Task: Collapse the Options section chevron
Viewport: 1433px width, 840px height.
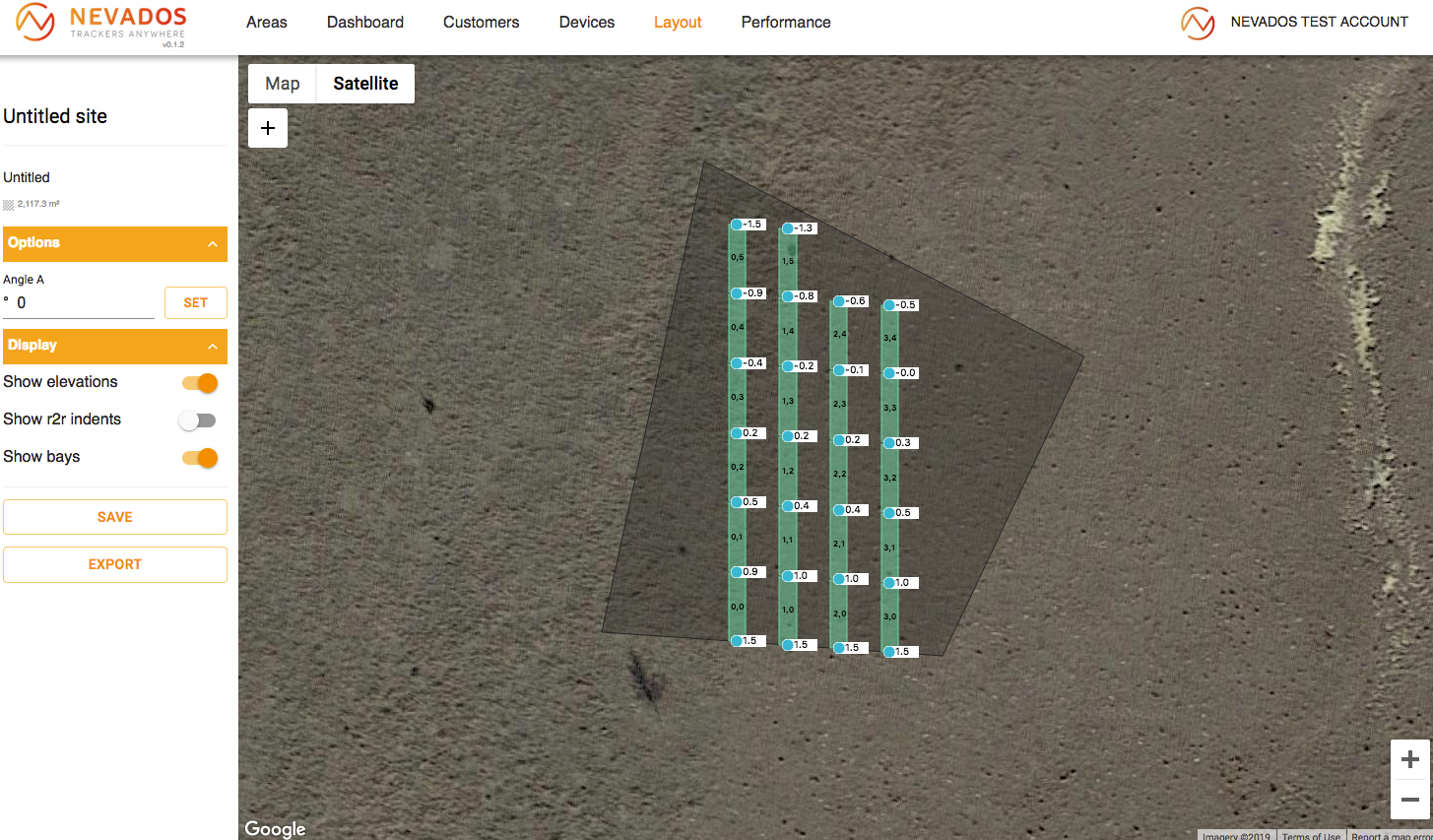Action: (213, 244)
